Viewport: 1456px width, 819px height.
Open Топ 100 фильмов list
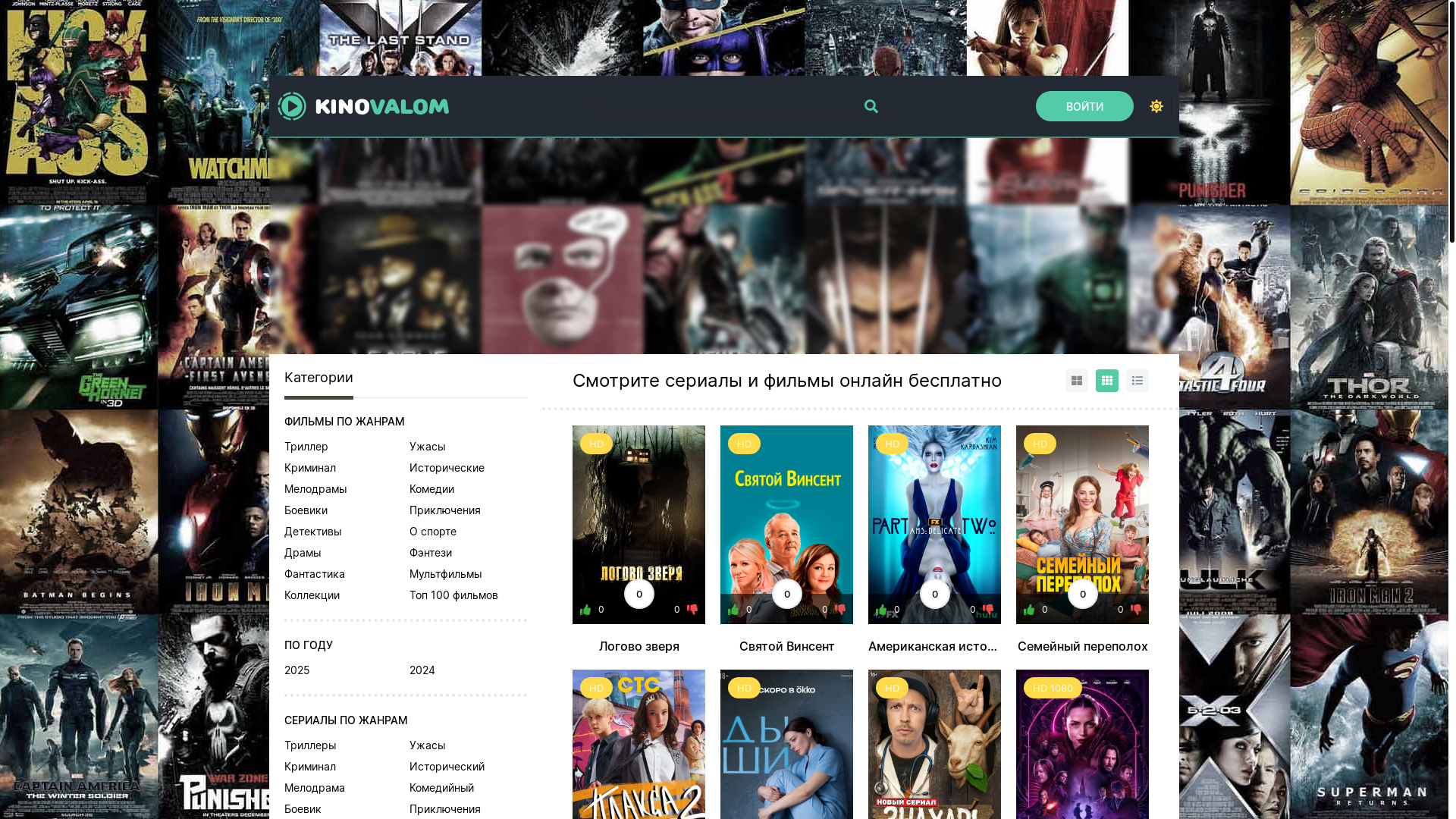(x=453, y=595)
